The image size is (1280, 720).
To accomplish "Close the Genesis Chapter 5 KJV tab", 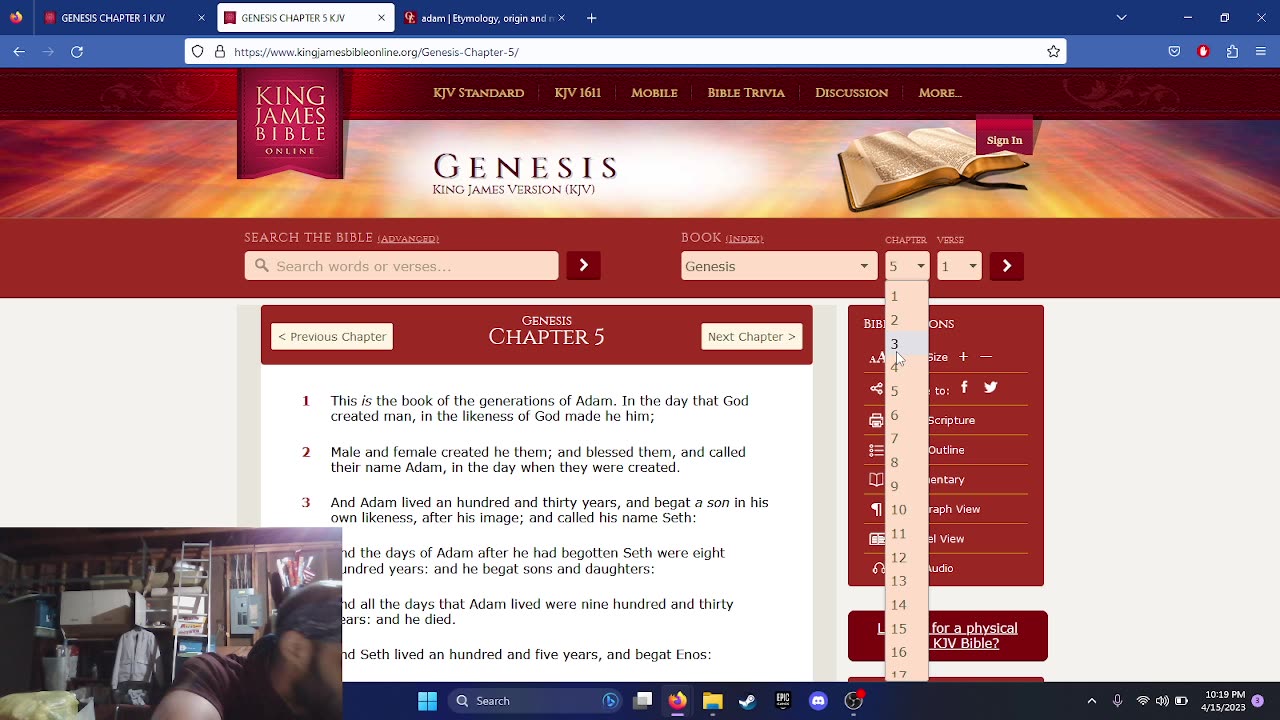I will point(381,18).
